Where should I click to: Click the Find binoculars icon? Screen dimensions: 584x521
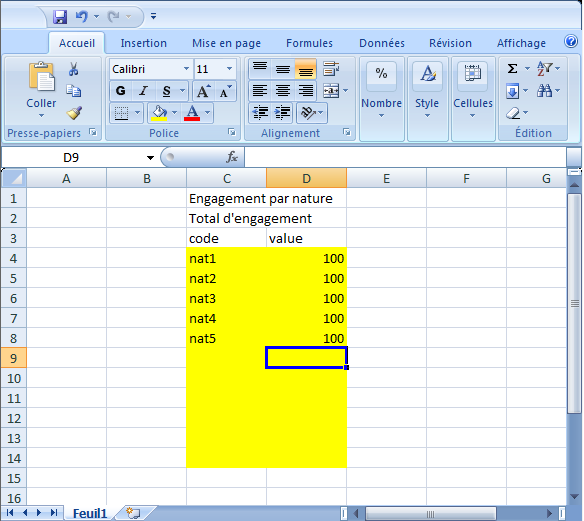[545, 90]
